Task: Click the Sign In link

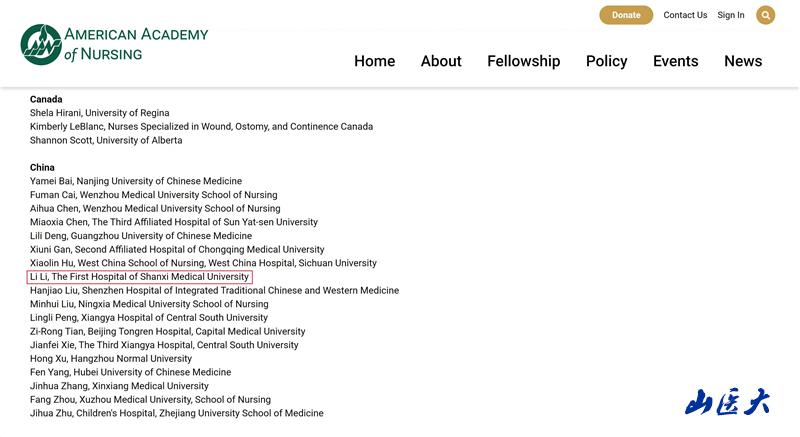Action: (731, 15)
